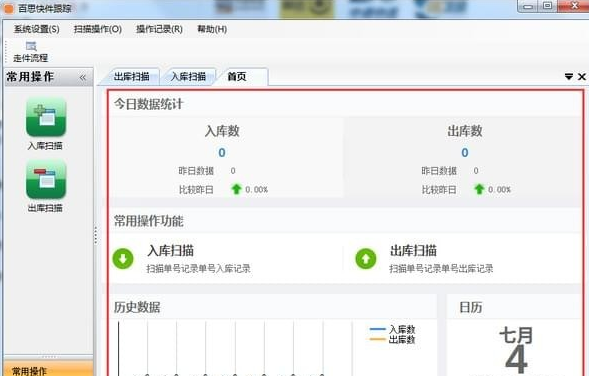Switch to the 出库扫描 tab

click(131, 77)
